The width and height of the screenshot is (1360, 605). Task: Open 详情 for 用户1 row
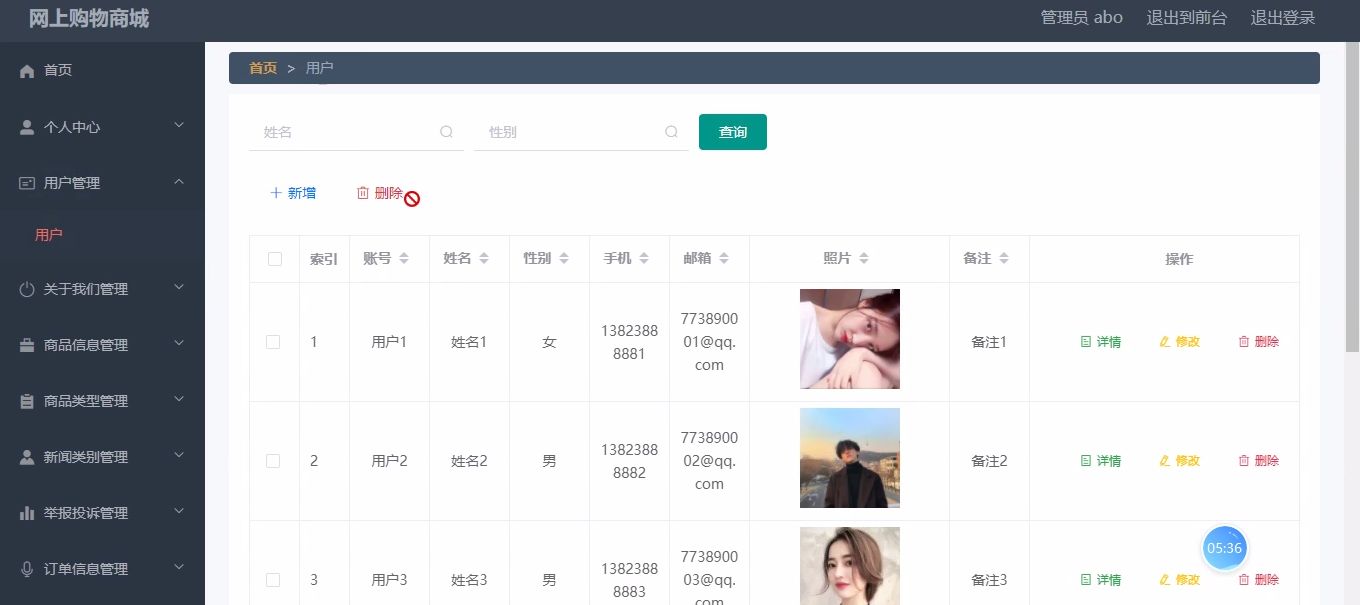tap(1101, 342)
